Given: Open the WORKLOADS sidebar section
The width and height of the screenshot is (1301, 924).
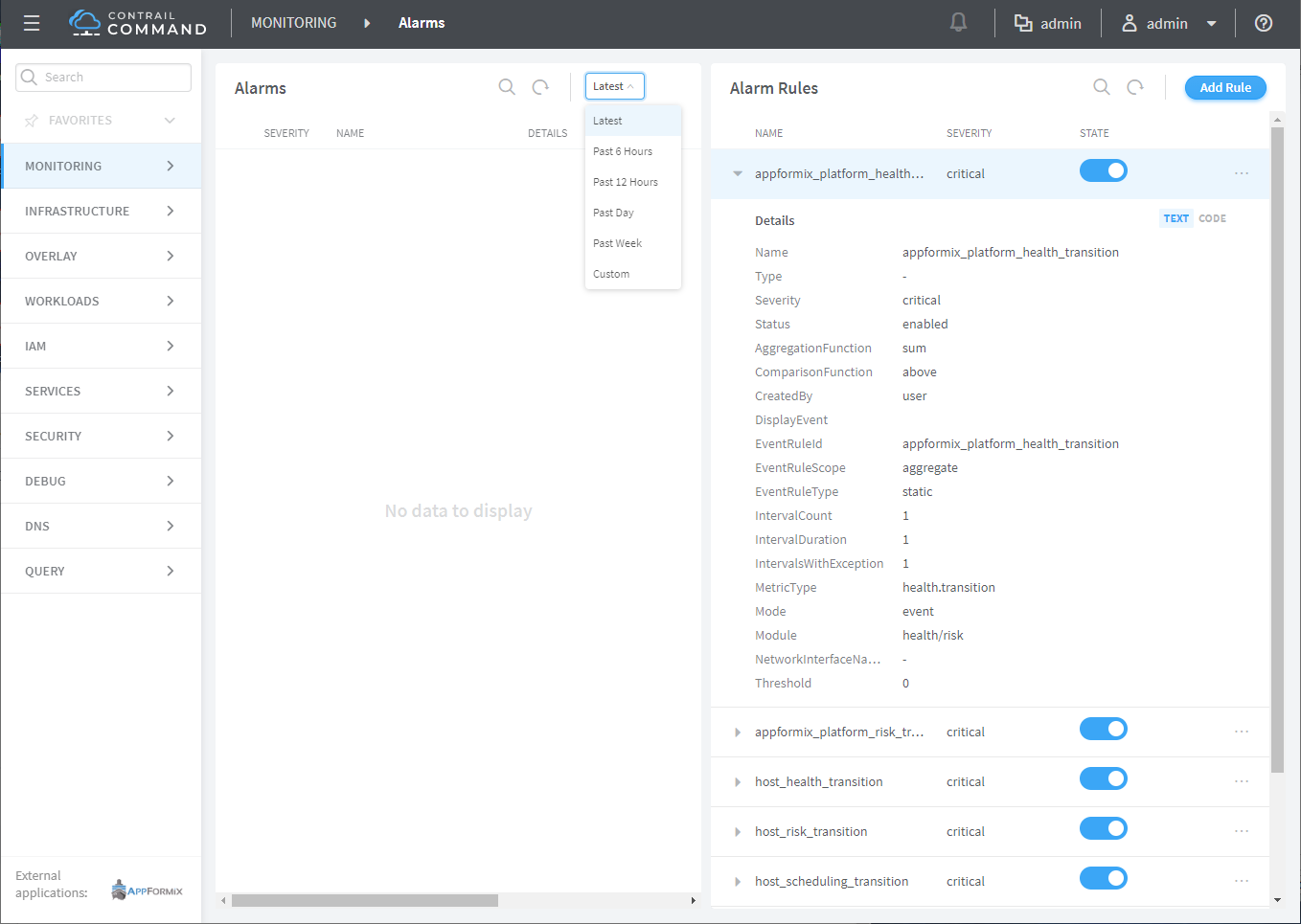Looking at the screenshot, I should (101, 301).
